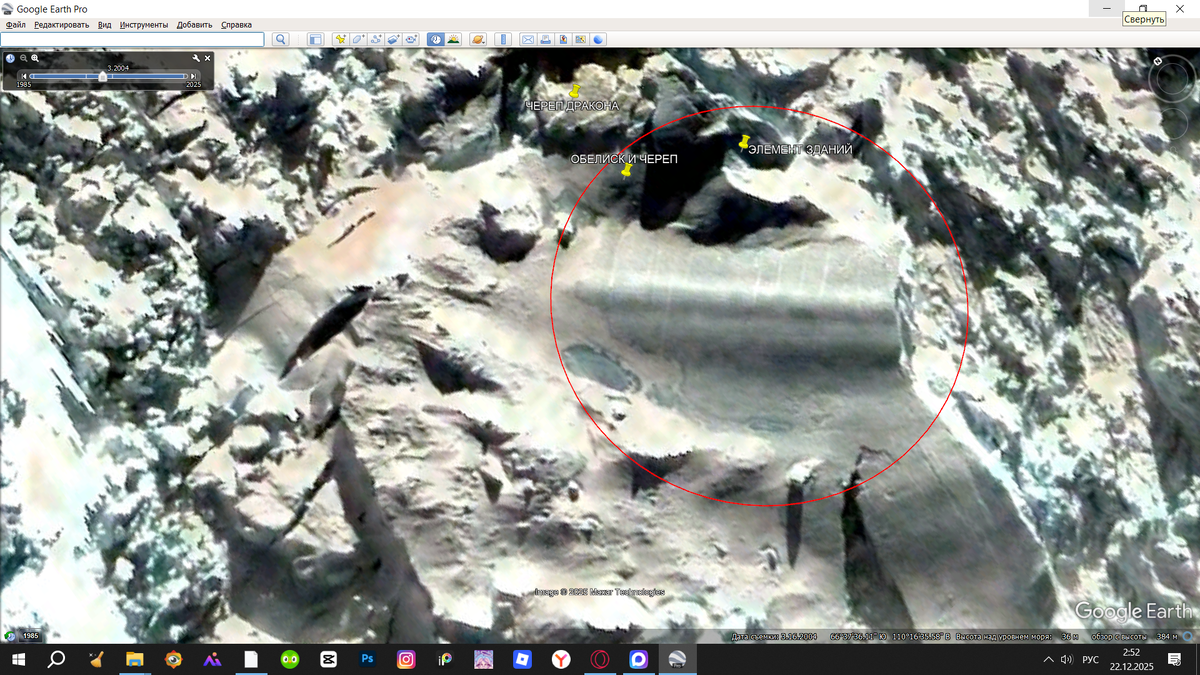Open the Добавить menu
The width and height of the screenshot is (1200, 675).
coord(194,24)
